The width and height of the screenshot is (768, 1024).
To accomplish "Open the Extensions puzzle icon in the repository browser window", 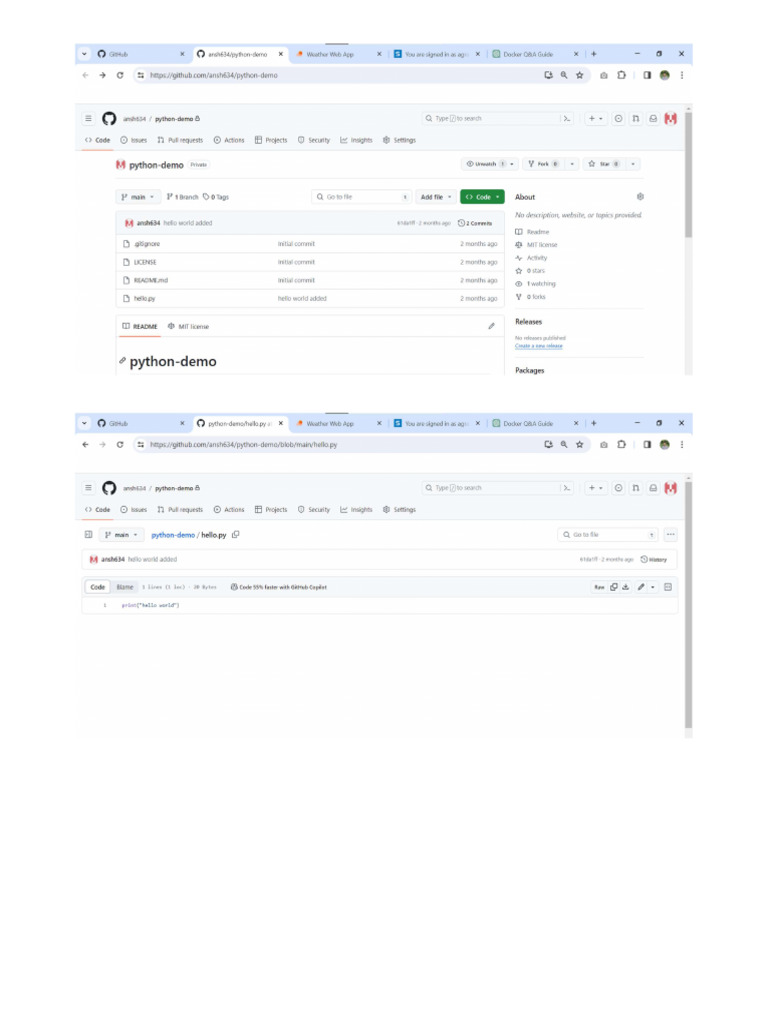I will (622, 75).
